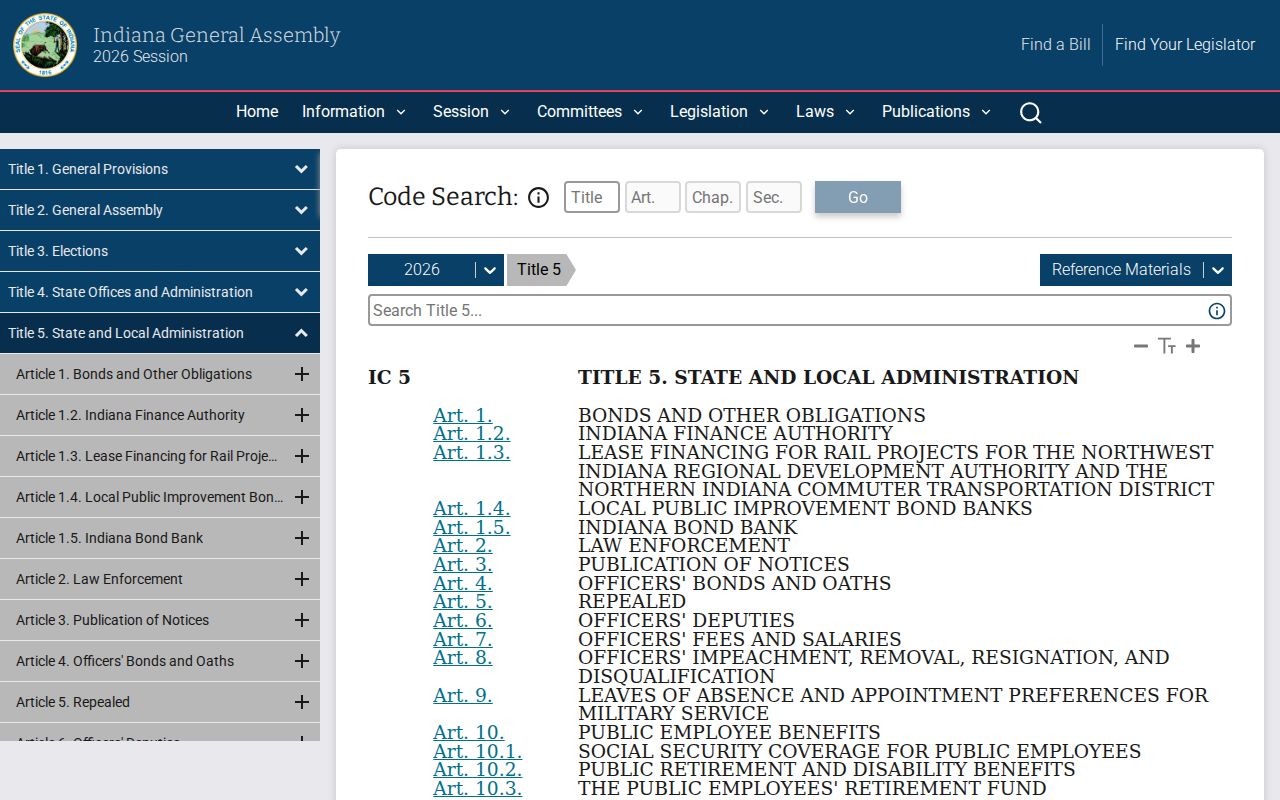
Task: Expand Article 1.2. Indiana Finance Authority
Action: pyautogui.click(x=301, y=415)
